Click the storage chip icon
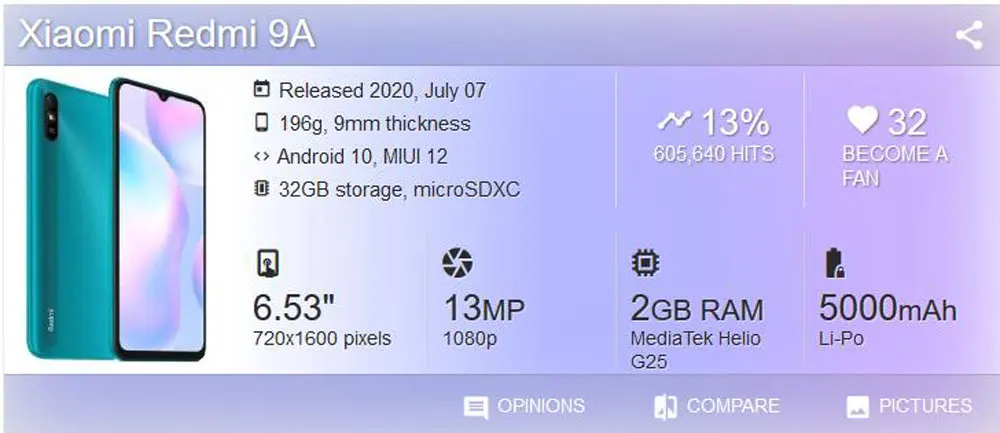 coord(262,188)
